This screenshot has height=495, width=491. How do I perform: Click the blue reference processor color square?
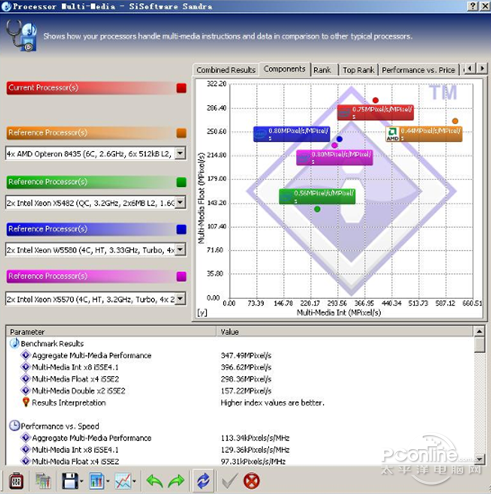click(x=181, y=229)
